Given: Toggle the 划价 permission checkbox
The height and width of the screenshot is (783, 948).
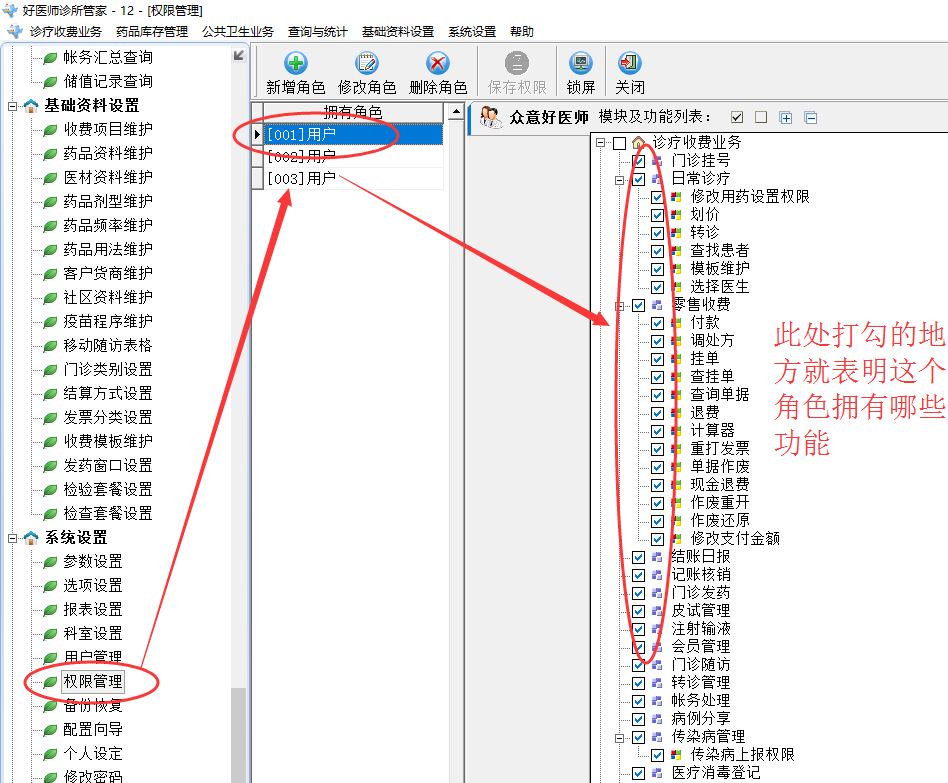Looking at the screenshot, I should pyautogui.click(x=657, y=215).
